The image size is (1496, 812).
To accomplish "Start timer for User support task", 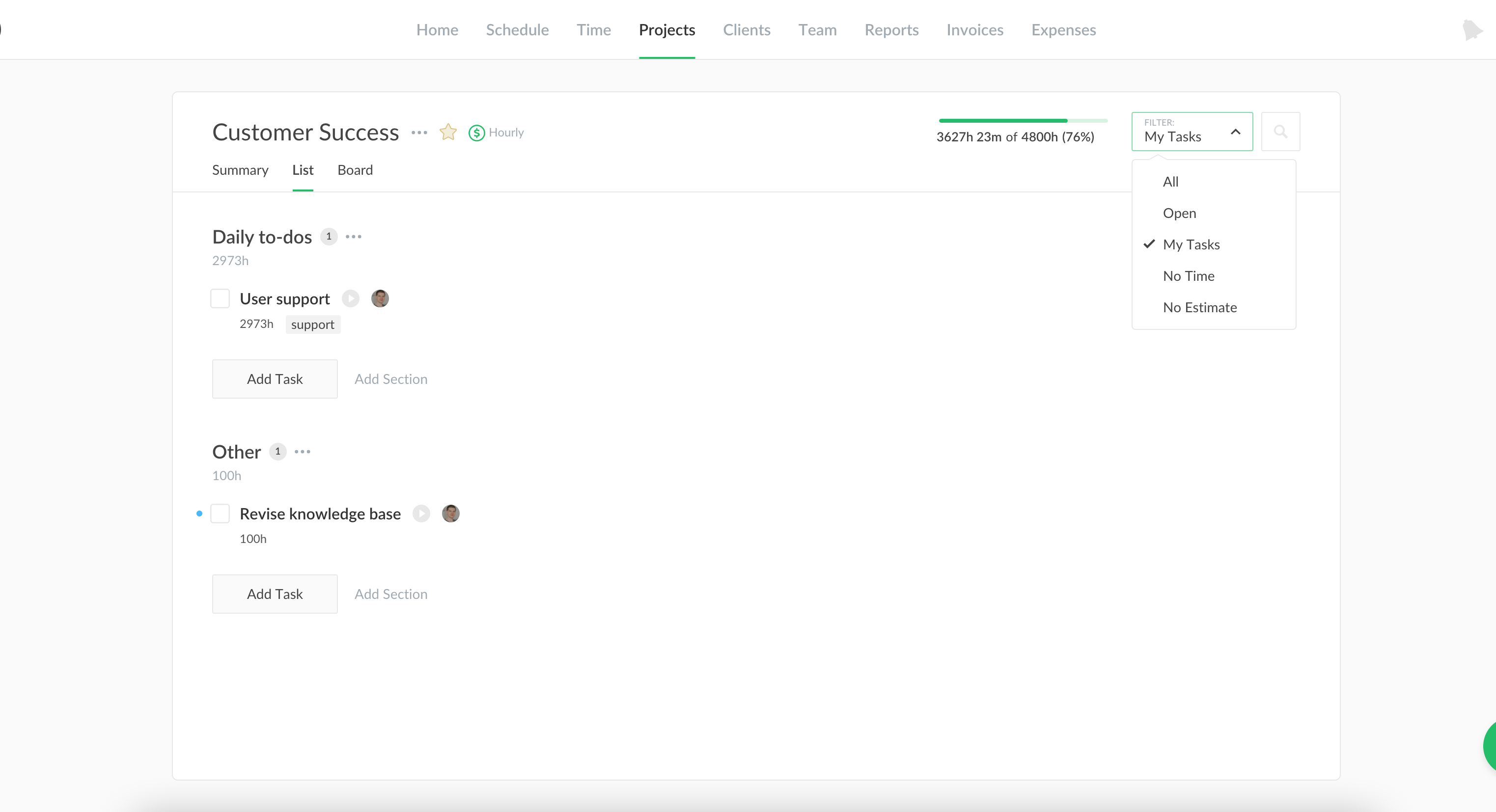I will click(350, 298).
